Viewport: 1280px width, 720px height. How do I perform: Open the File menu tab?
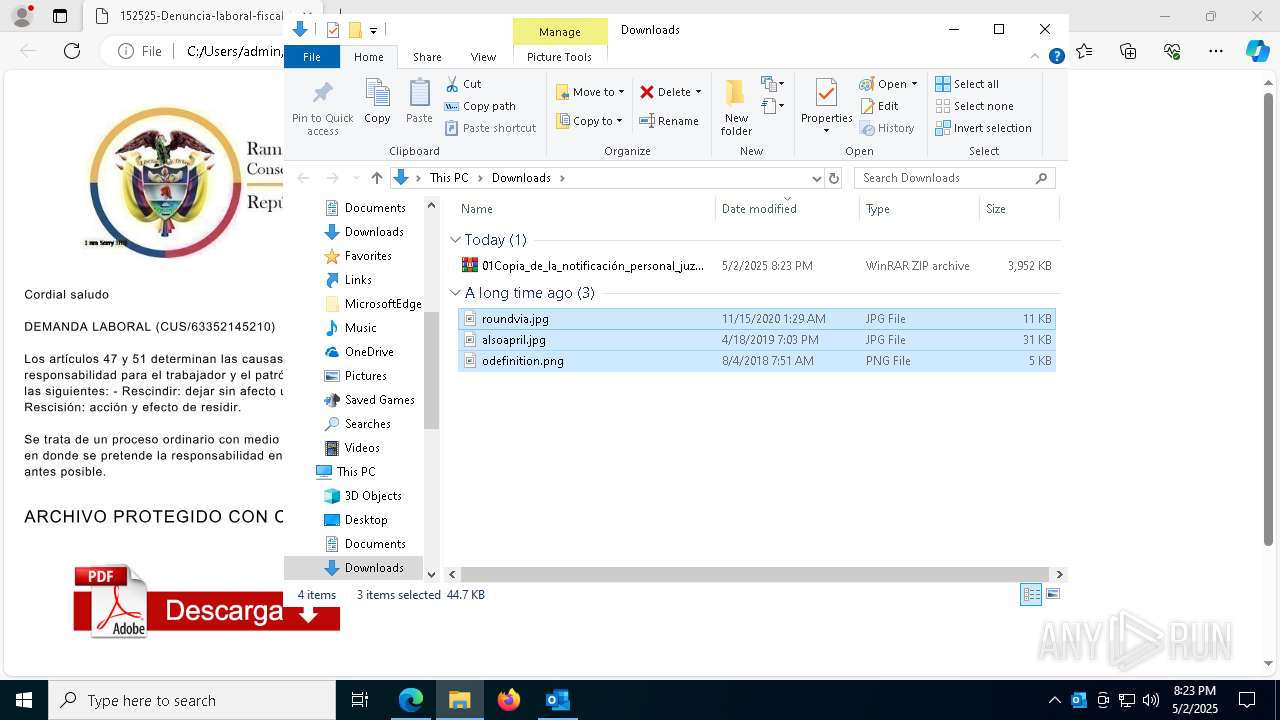(312, 57)
